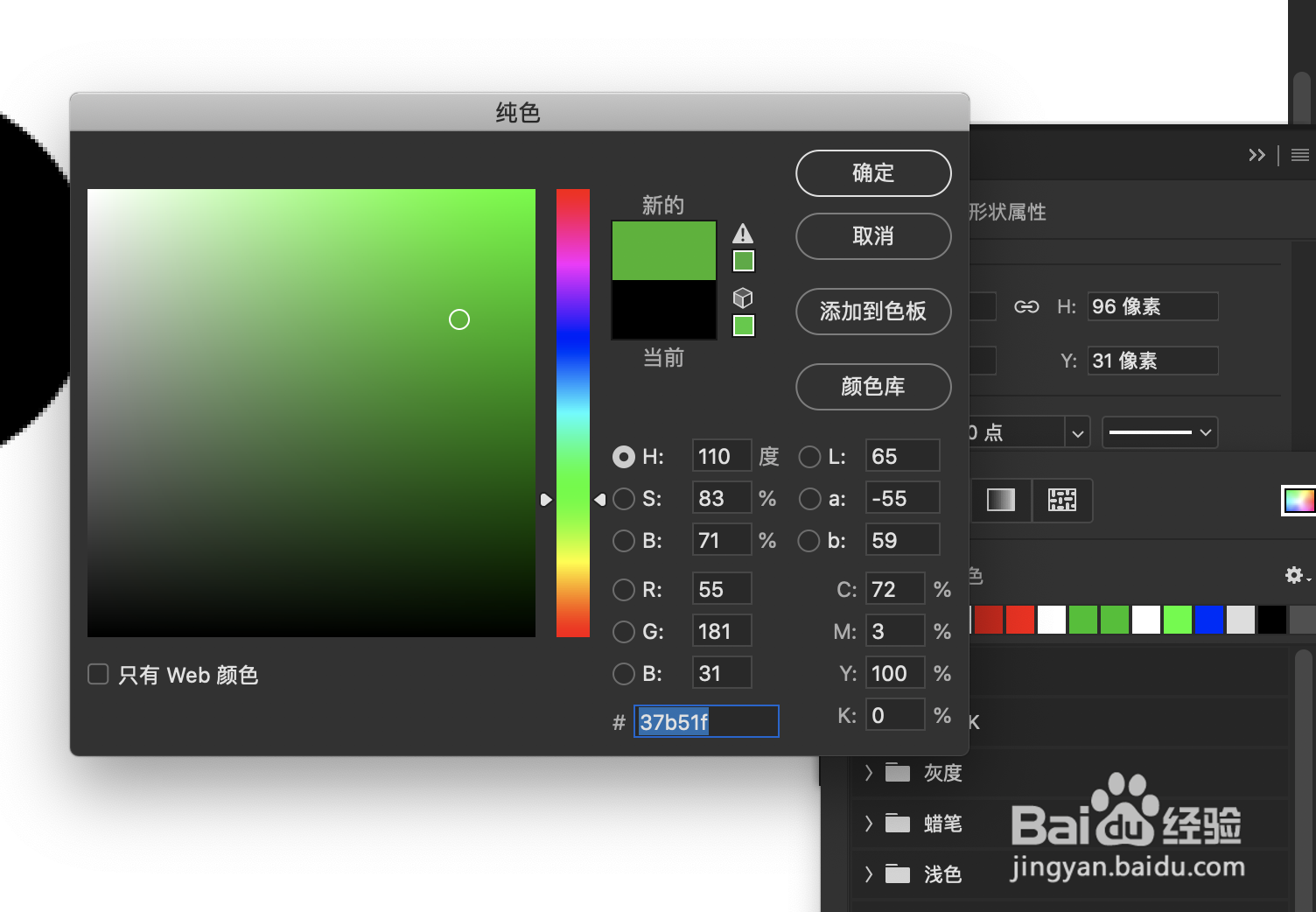This screenshot has width=1316, height=912.
Task: Click the R field showing 55
Action: [722, 589]
